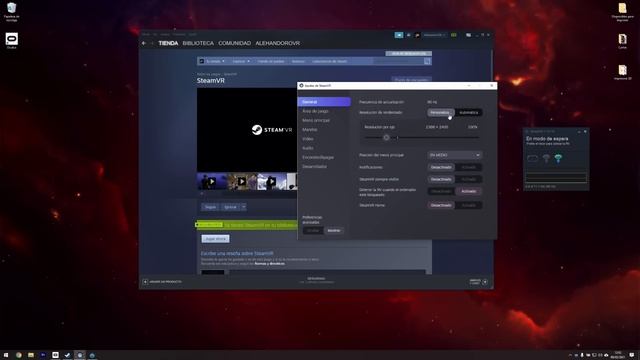Choose Mostrar under Preferencias avanzadas

334,231
